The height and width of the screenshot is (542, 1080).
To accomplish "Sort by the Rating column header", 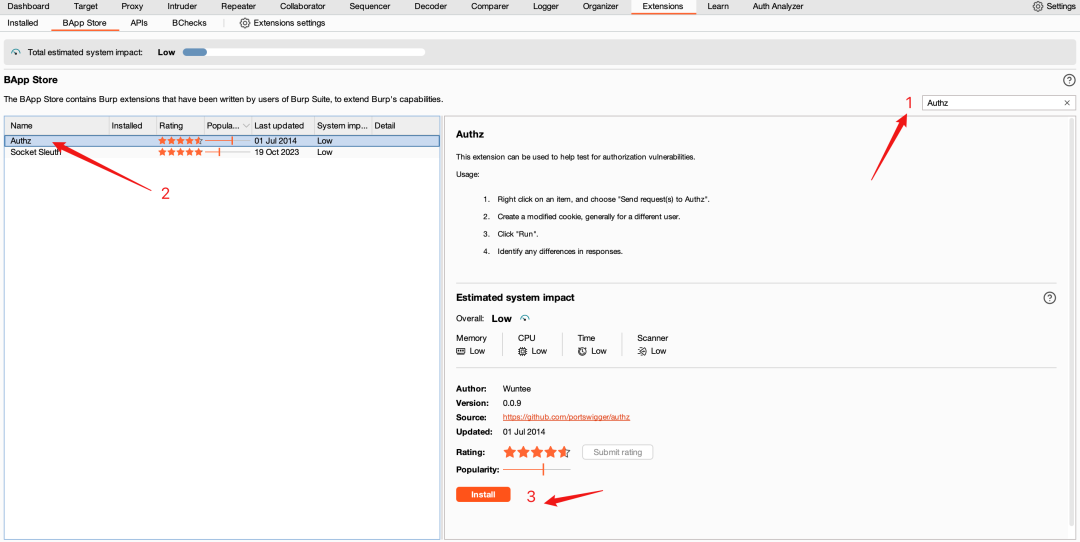I will coord(180,126).
